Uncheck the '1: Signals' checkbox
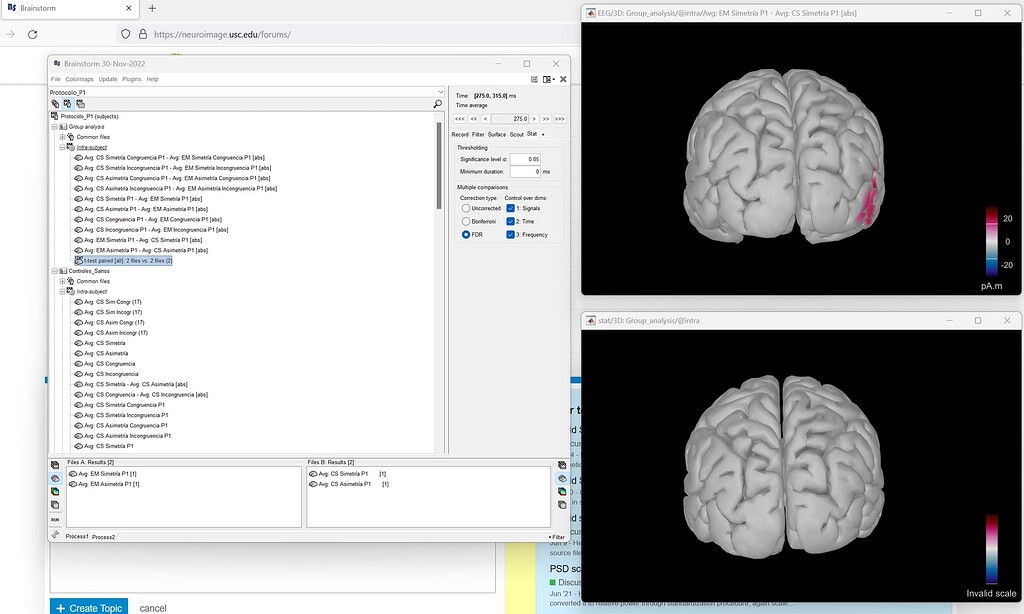This screenshot has width=1024, height=614. (x=511, y=208)
